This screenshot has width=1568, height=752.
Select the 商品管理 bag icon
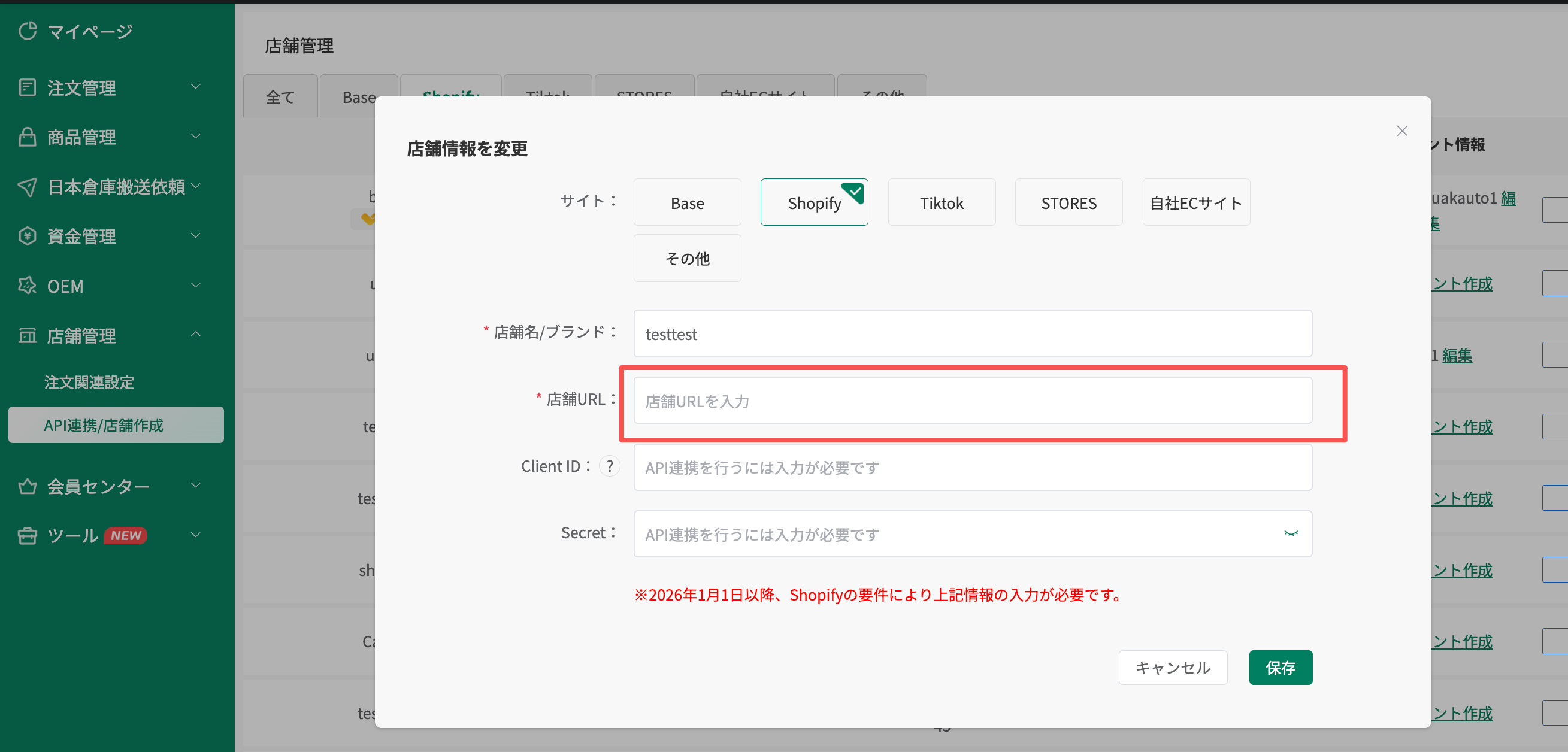pos(28,137)
